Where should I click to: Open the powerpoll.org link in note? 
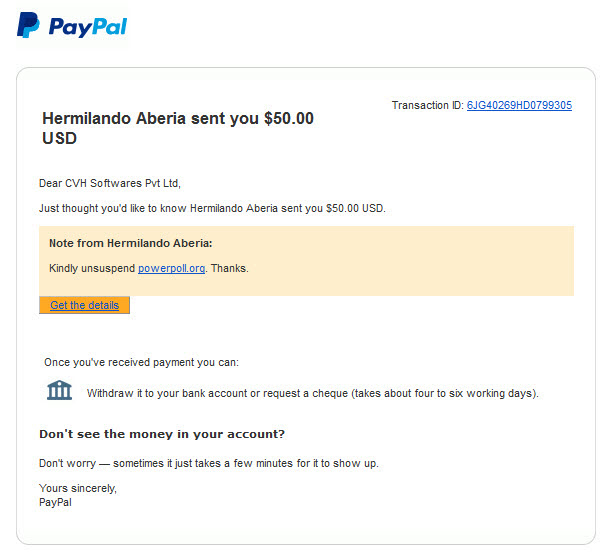point(171,268)
